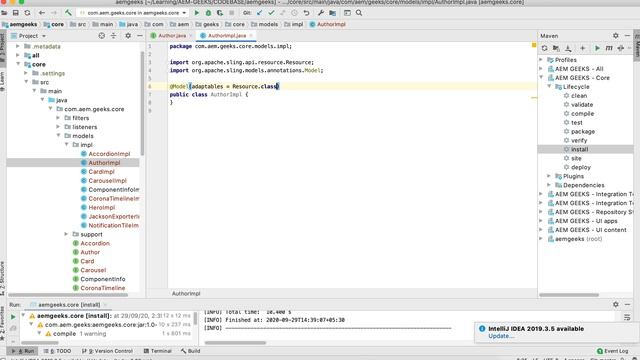640x360 pixels.
Task: Open the Carousel interface file
Action: pyautogui.click(x=93, y=270)
